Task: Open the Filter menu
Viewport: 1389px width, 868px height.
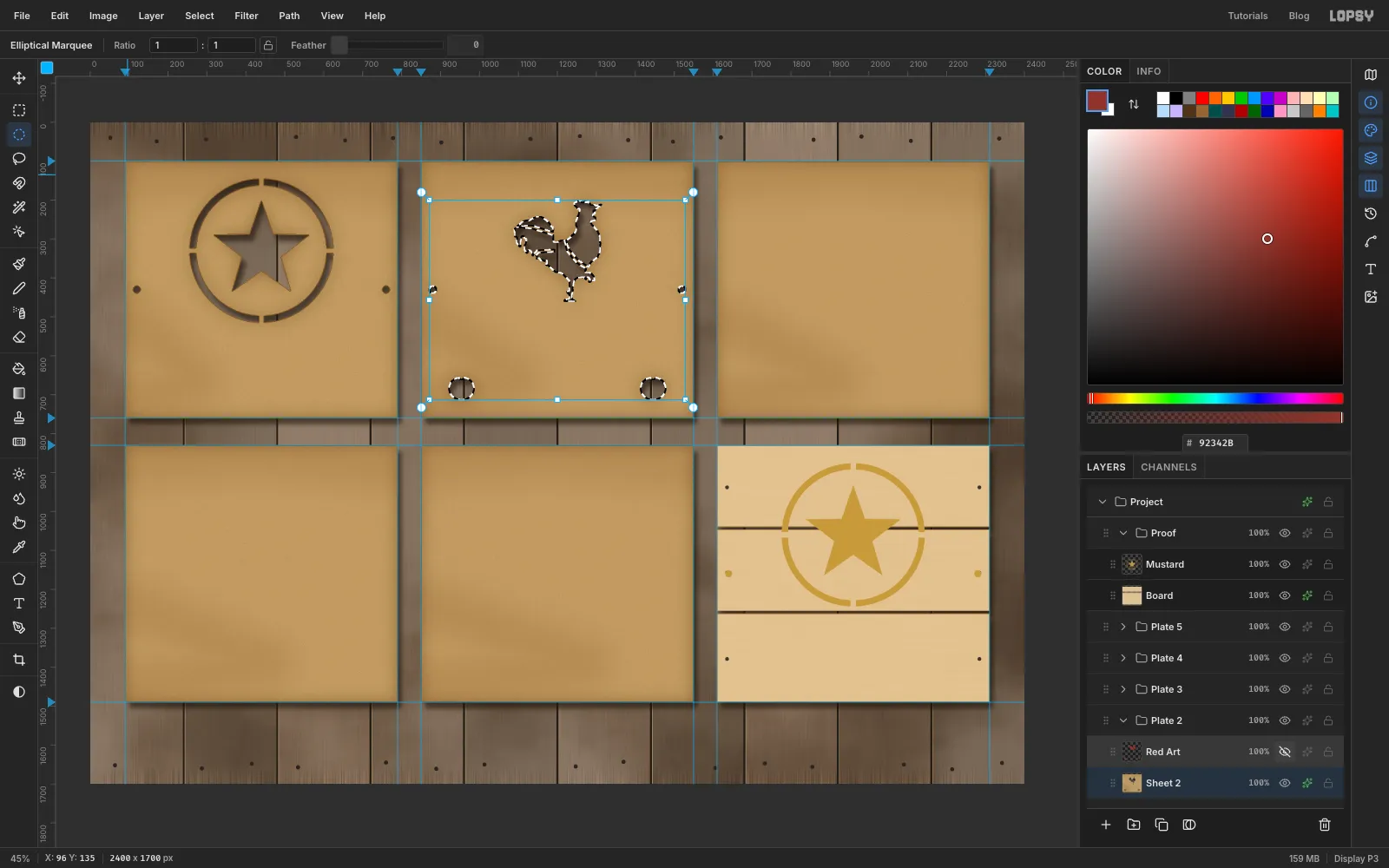Action: coord(247,16)
